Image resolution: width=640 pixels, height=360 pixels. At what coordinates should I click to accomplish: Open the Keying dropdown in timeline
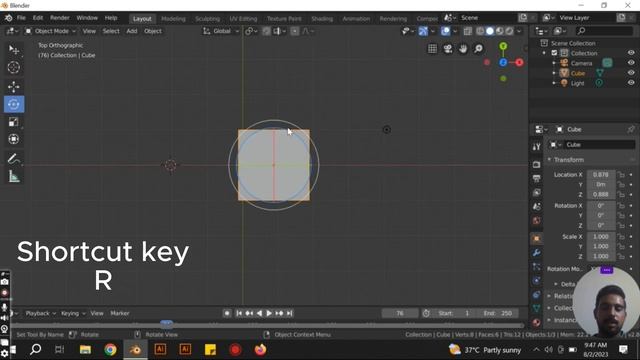click(73, 313)
